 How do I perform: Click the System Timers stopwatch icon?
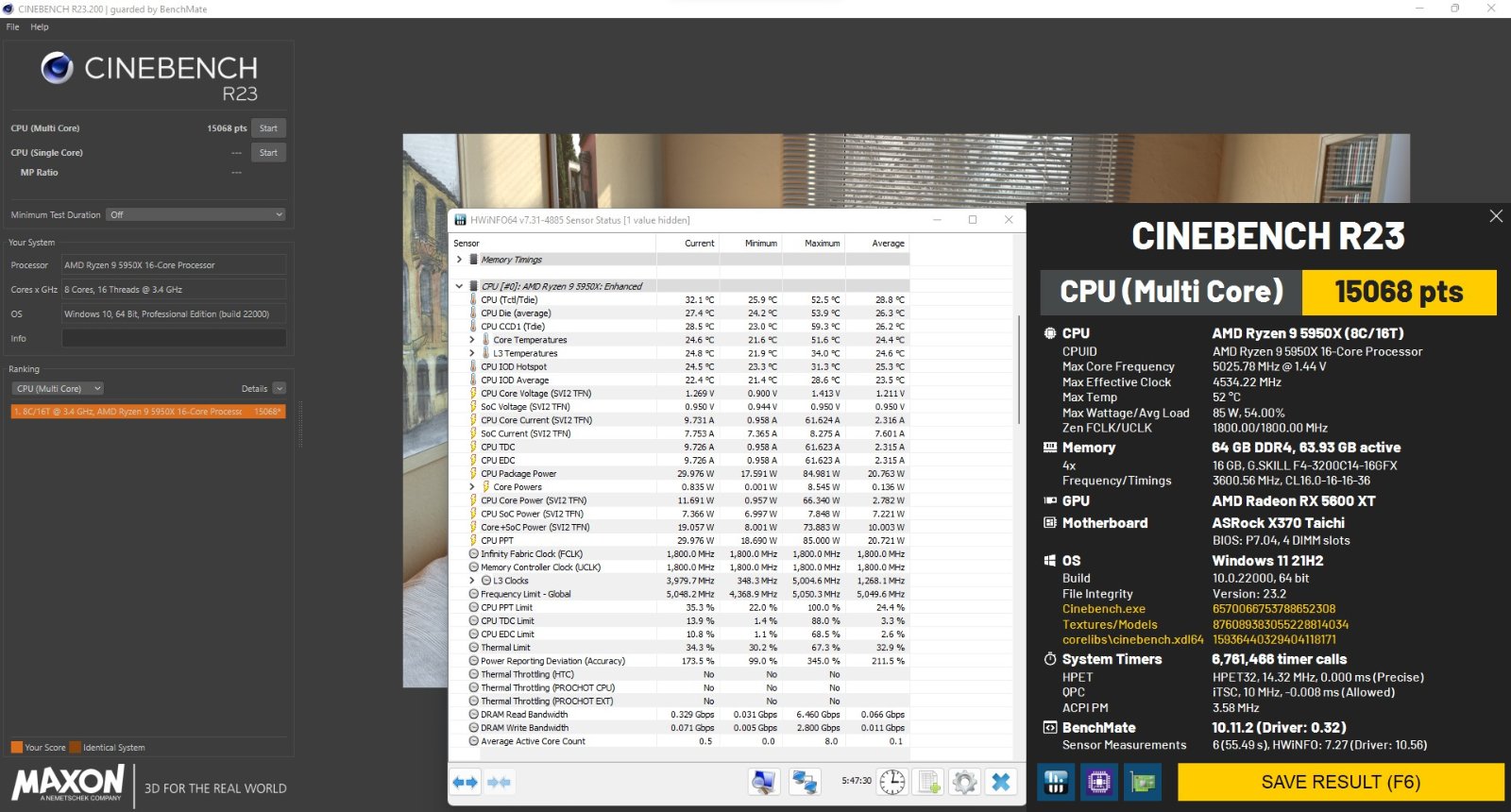(x=1049, y=659)
